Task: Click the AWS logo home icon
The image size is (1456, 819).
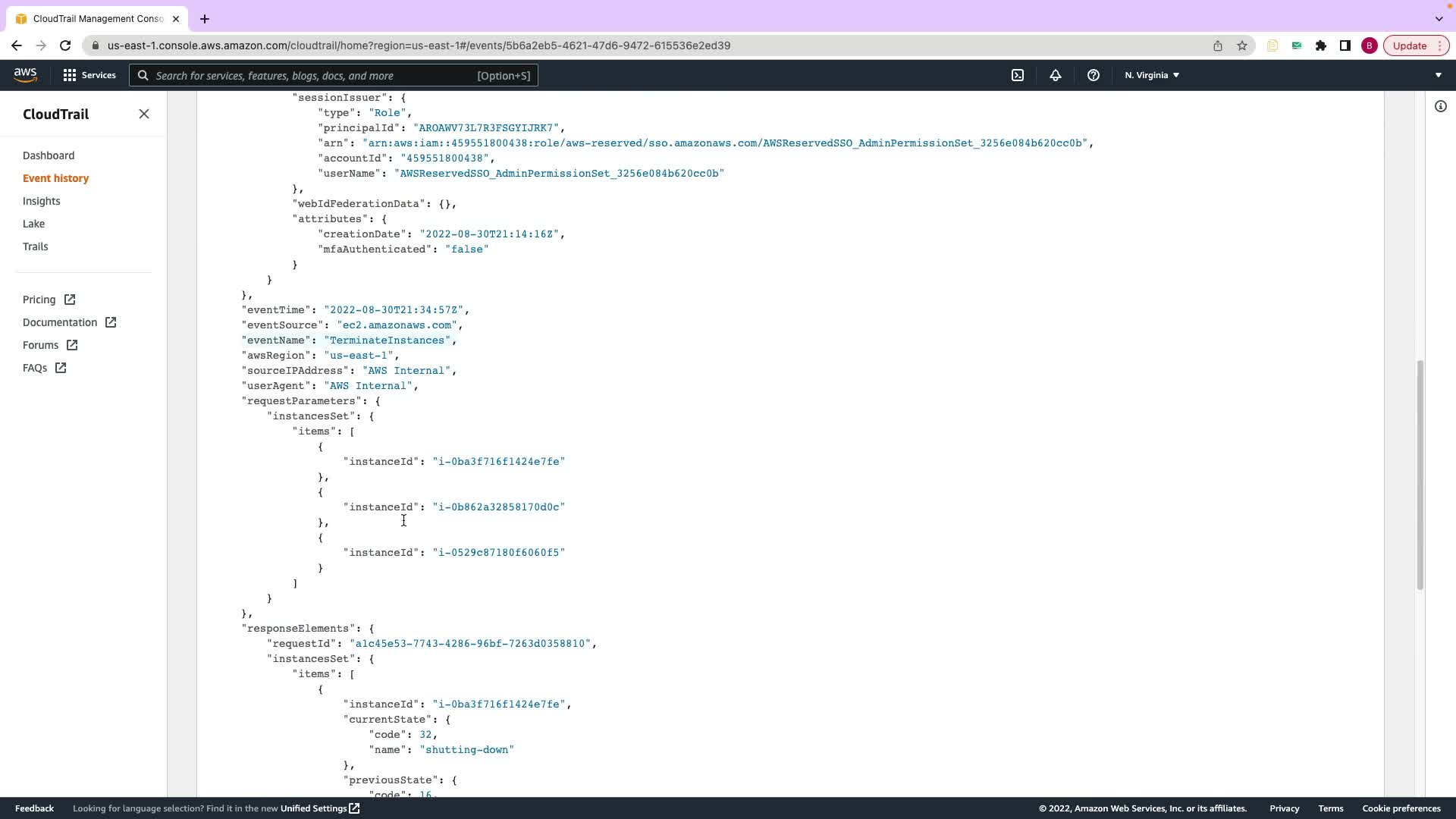Action: coord(25,74)
